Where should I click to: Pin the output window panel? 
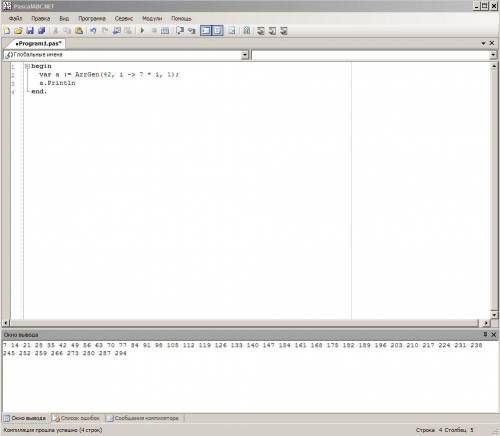pos(485,334)
